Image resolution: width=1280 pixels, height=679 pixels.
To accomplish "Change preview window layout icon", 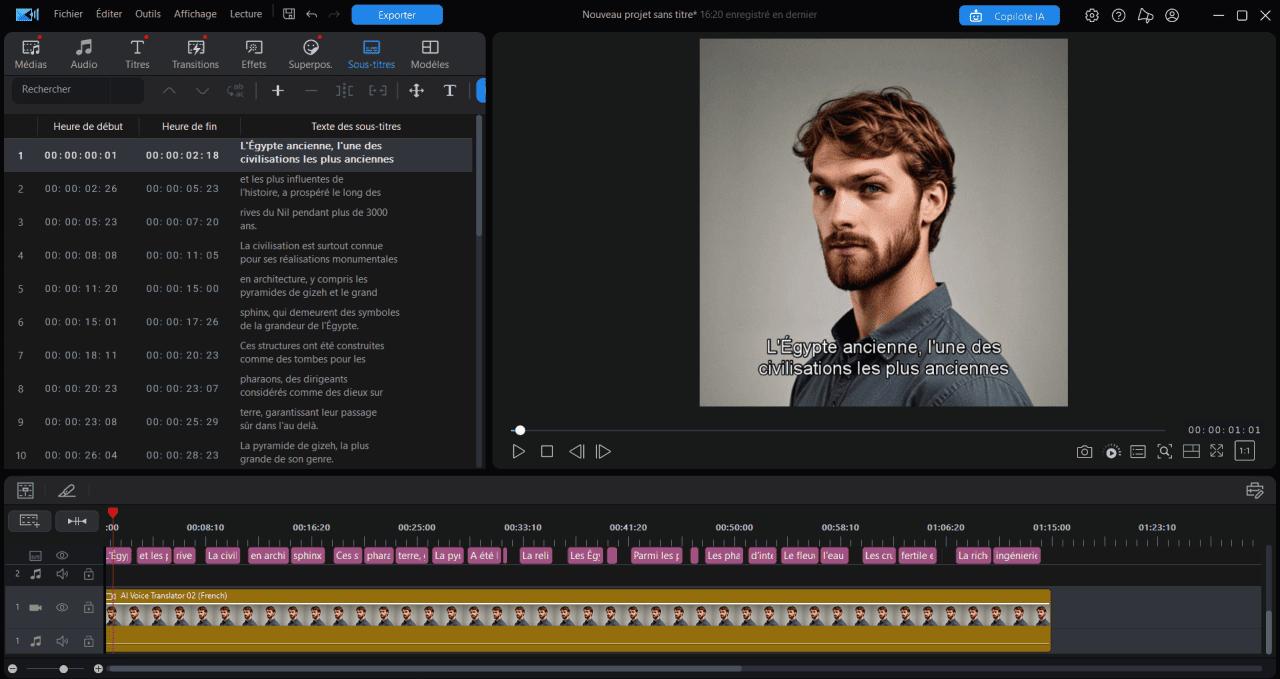I will (x=1191, y=451).
